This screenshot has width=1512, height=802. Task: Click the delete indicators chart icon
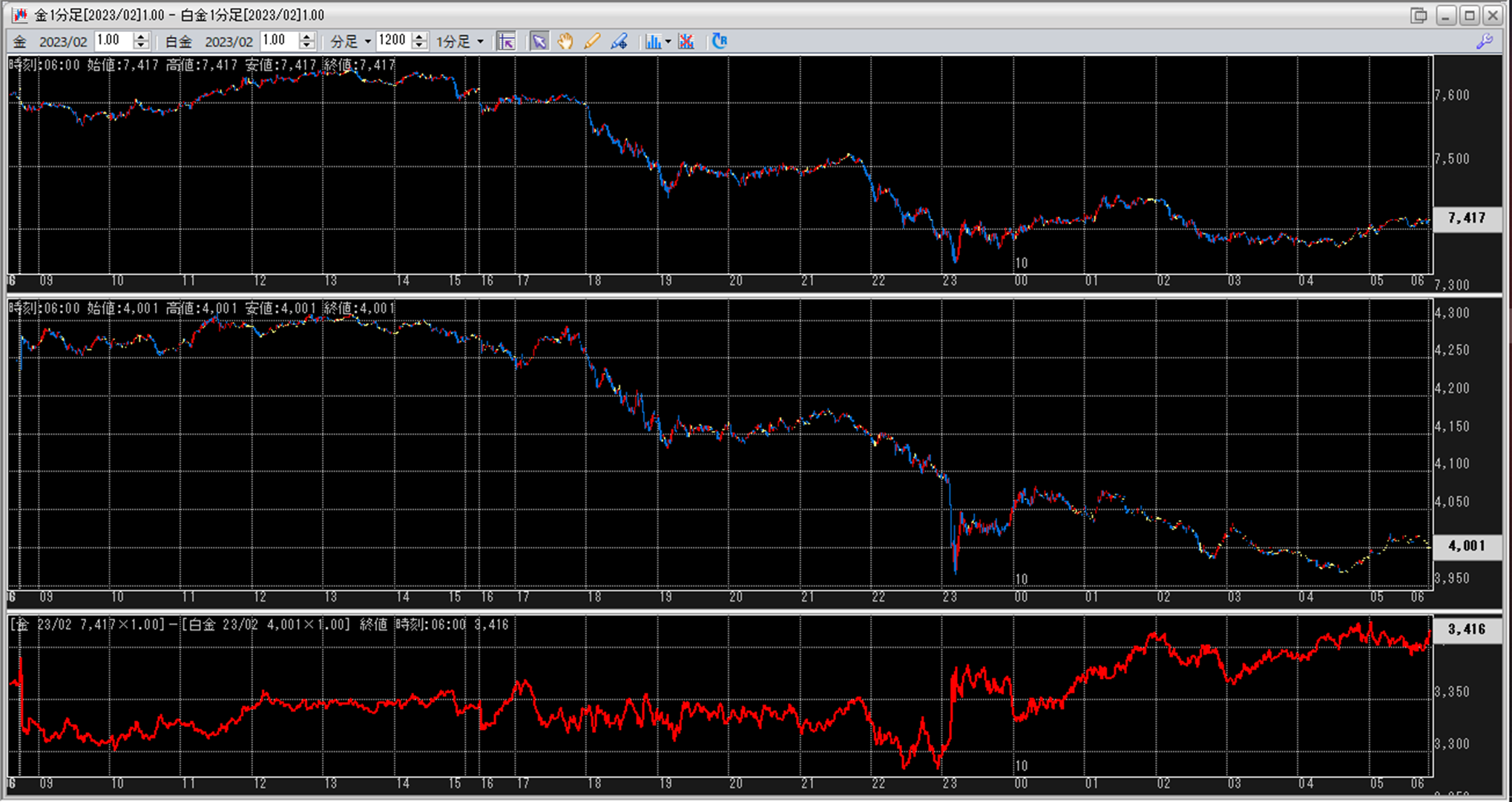(686, 42)
